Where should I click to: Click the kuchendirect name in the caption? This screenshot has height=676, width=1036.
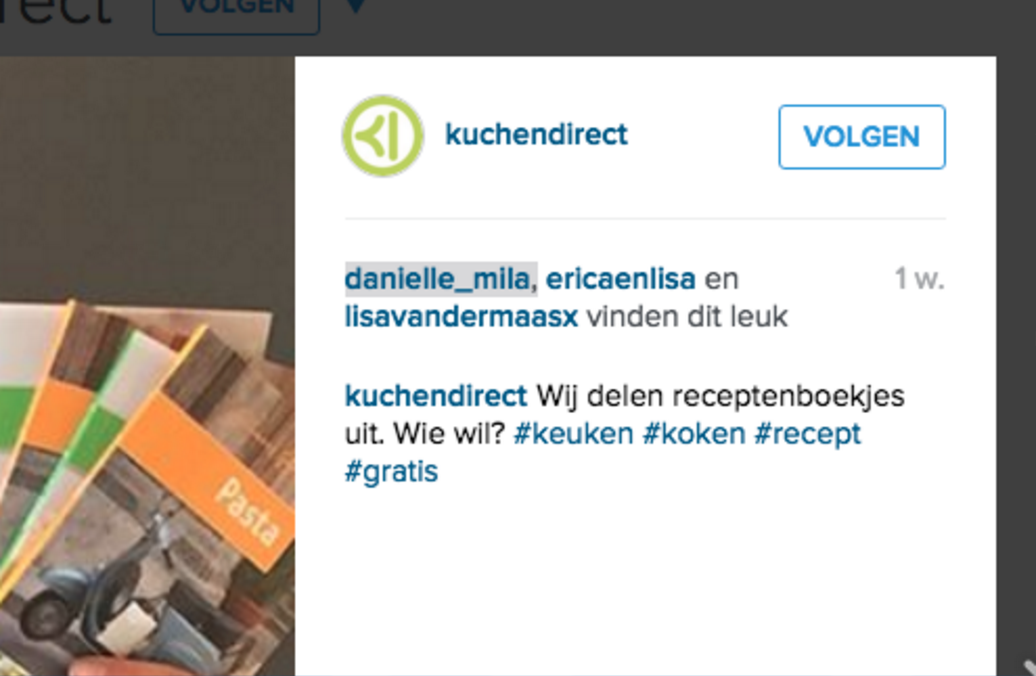pyautogui.click(x=435, y=396)
